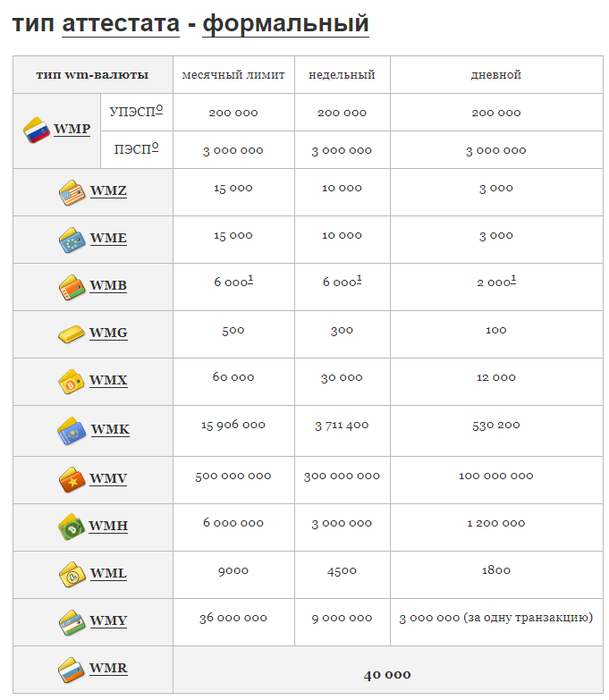Click the WMB wallet icon

point(71,286)
